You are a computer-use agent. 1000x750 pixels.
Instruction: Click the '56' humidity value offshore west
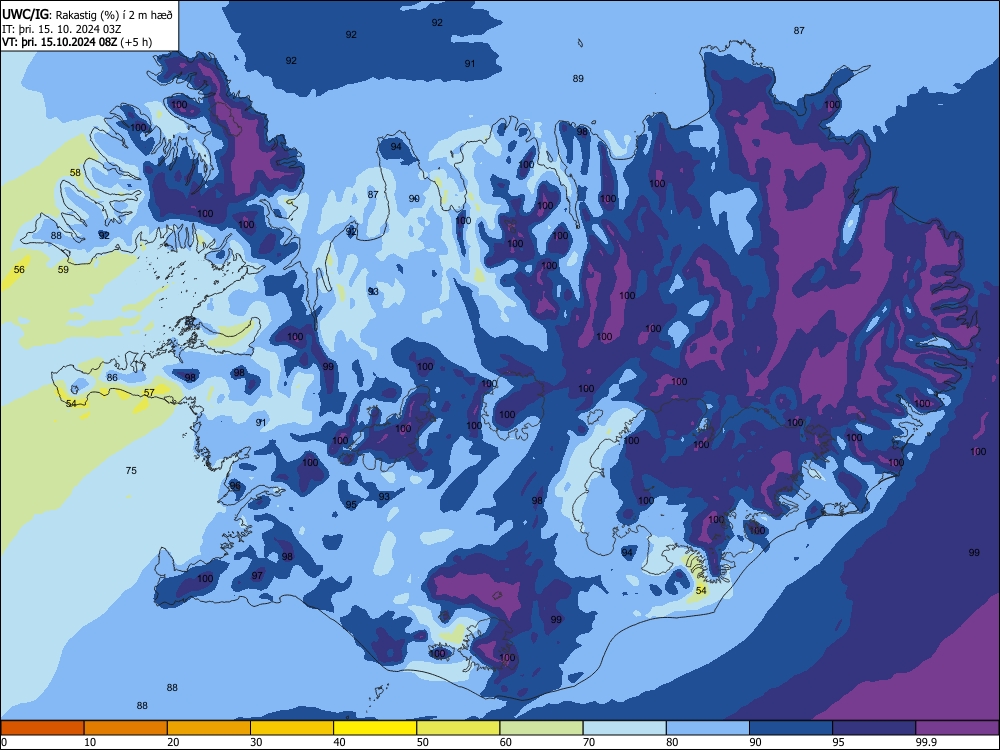[19, 270]
